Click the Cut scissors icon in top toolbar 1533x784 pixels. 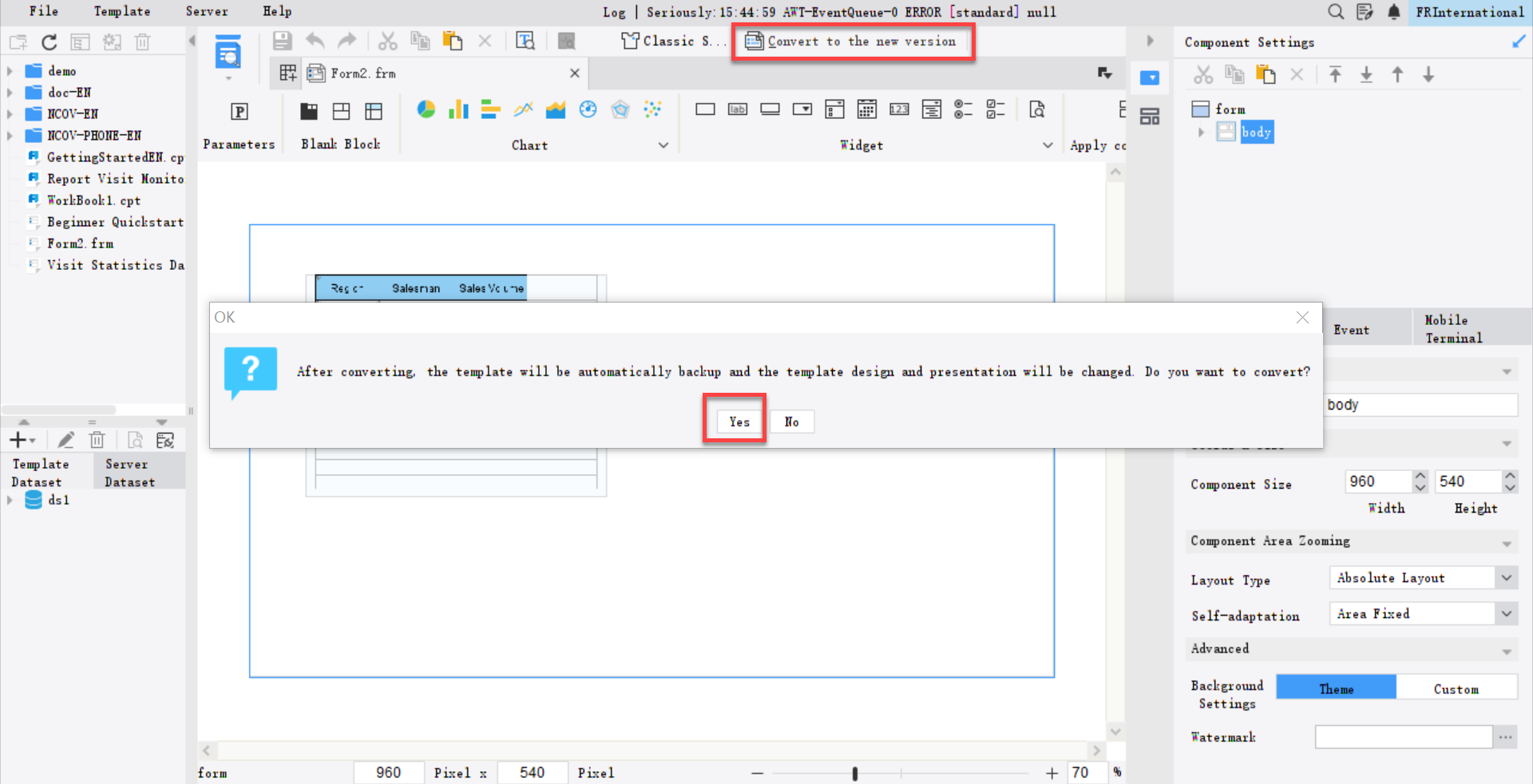[388, 41]
